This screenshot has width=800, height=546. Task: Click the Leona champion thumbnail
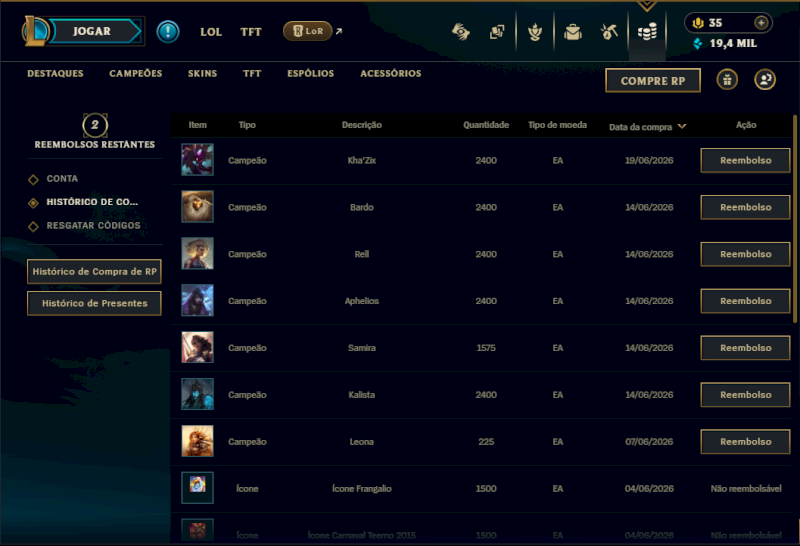(x=197, y=441)
